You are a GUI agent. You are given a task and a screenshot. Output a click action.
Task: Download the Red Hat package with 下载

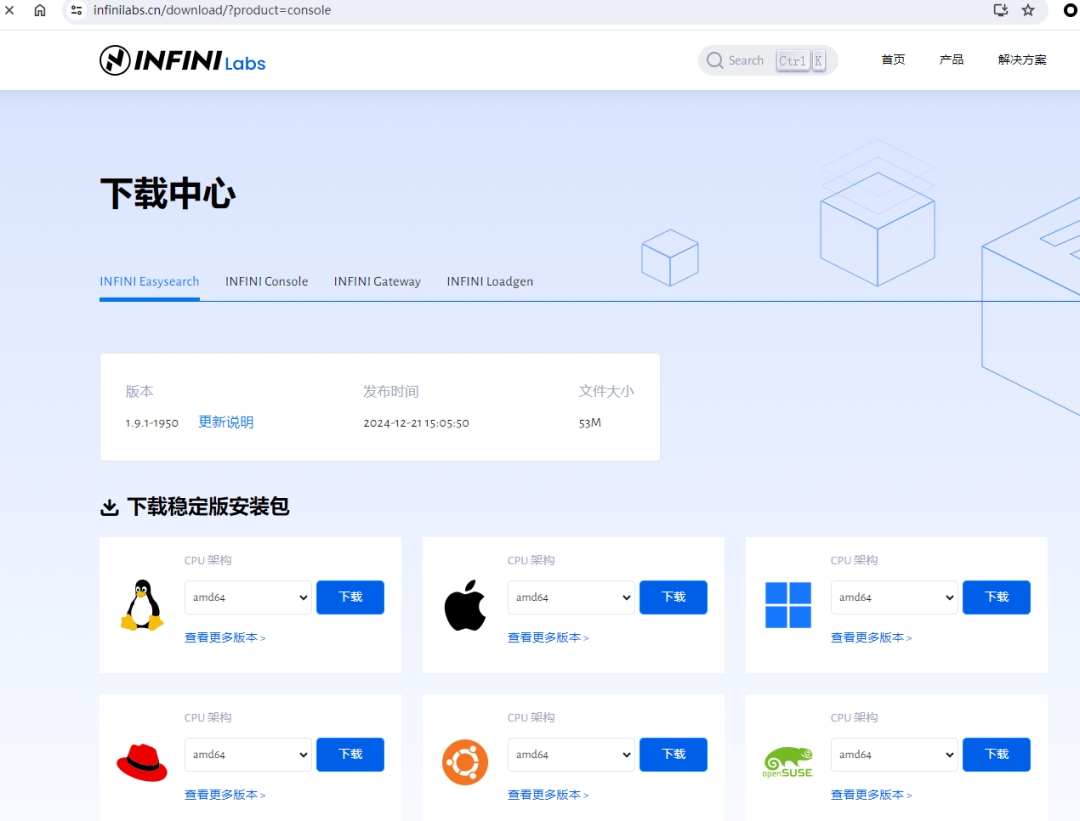click(350, 754)
